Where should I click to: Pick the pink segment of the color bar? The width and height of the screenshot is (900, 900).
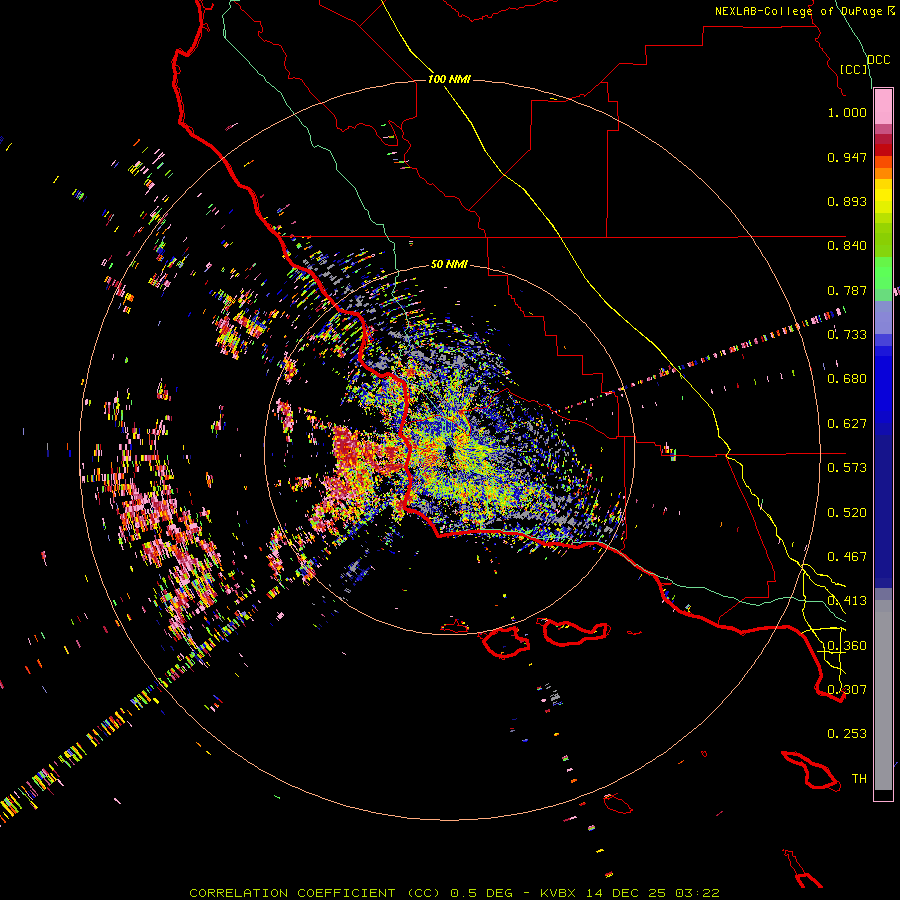click(x=883, y=107)
